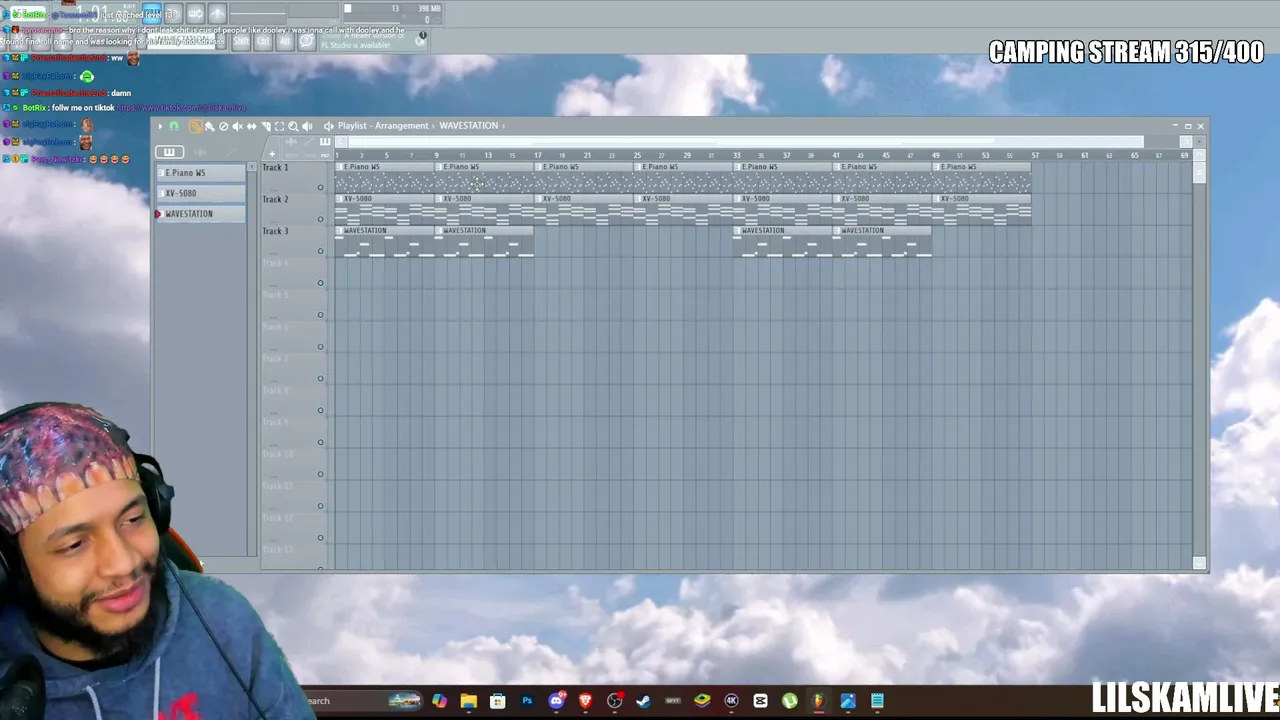Image resolution: width=1280 pixels, height=720 pixels.
Task: Open clip menu of WAVESTATION at bar 33
Action: click(x=738, y=231)
